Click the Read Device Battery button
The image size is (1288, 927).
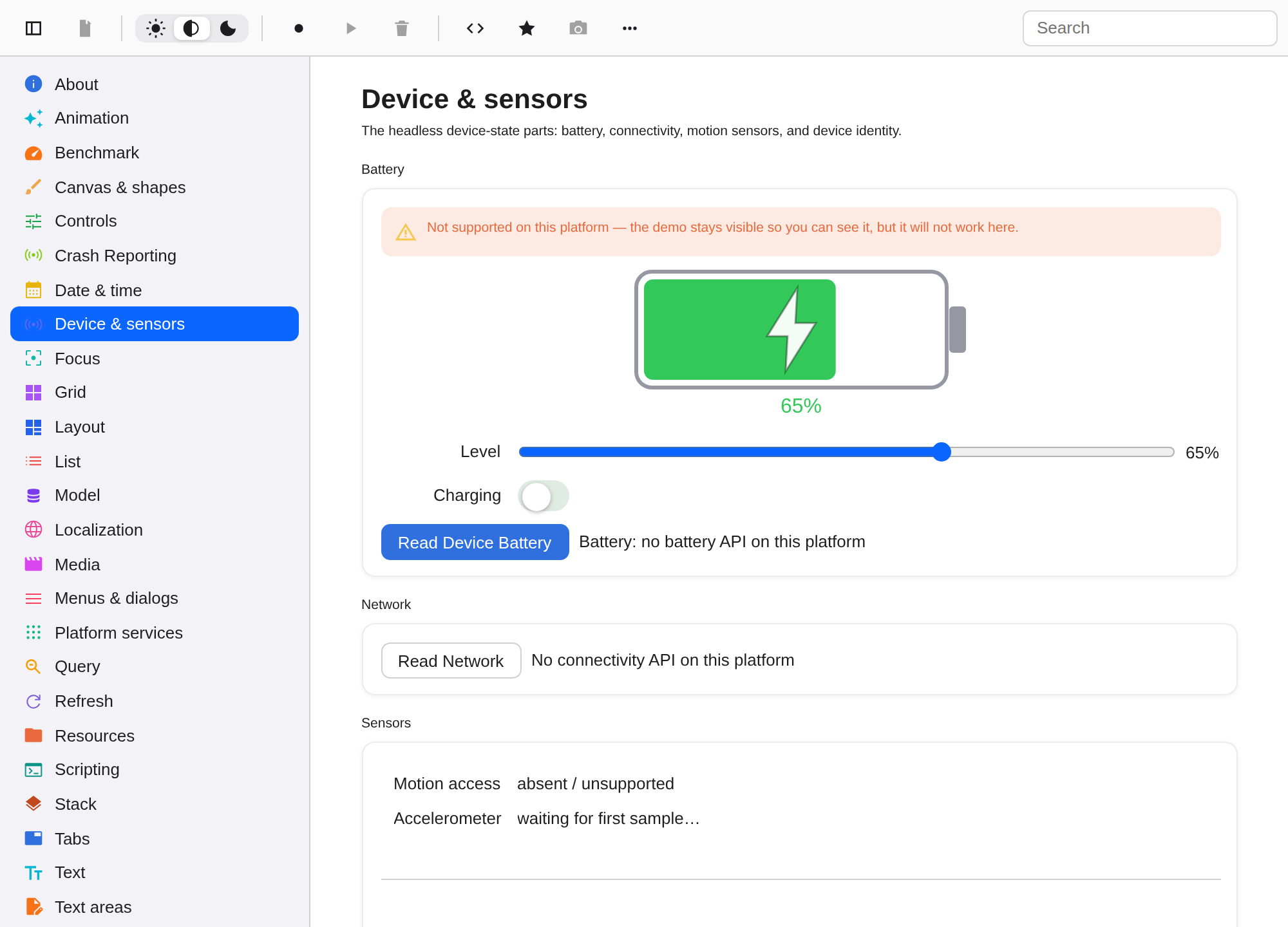click(x=475, y=542)
